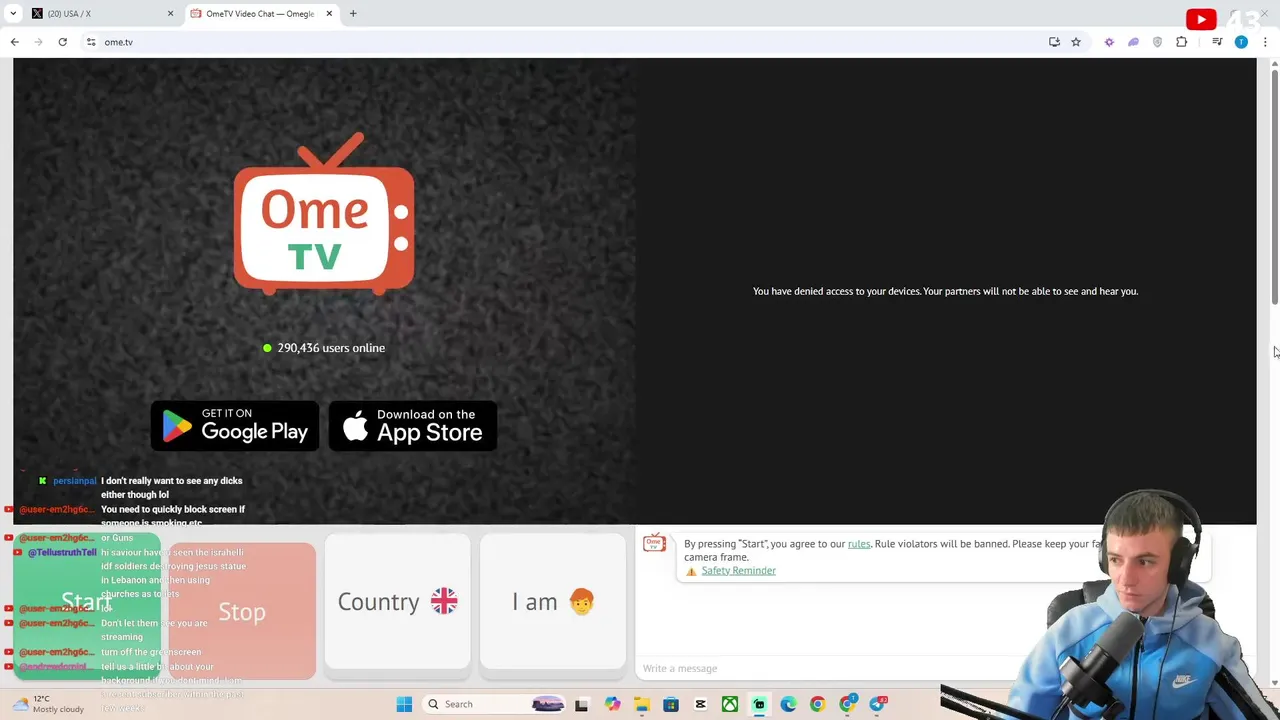
Task: Open the 'I am' gender selector
Action: (552, 601)
